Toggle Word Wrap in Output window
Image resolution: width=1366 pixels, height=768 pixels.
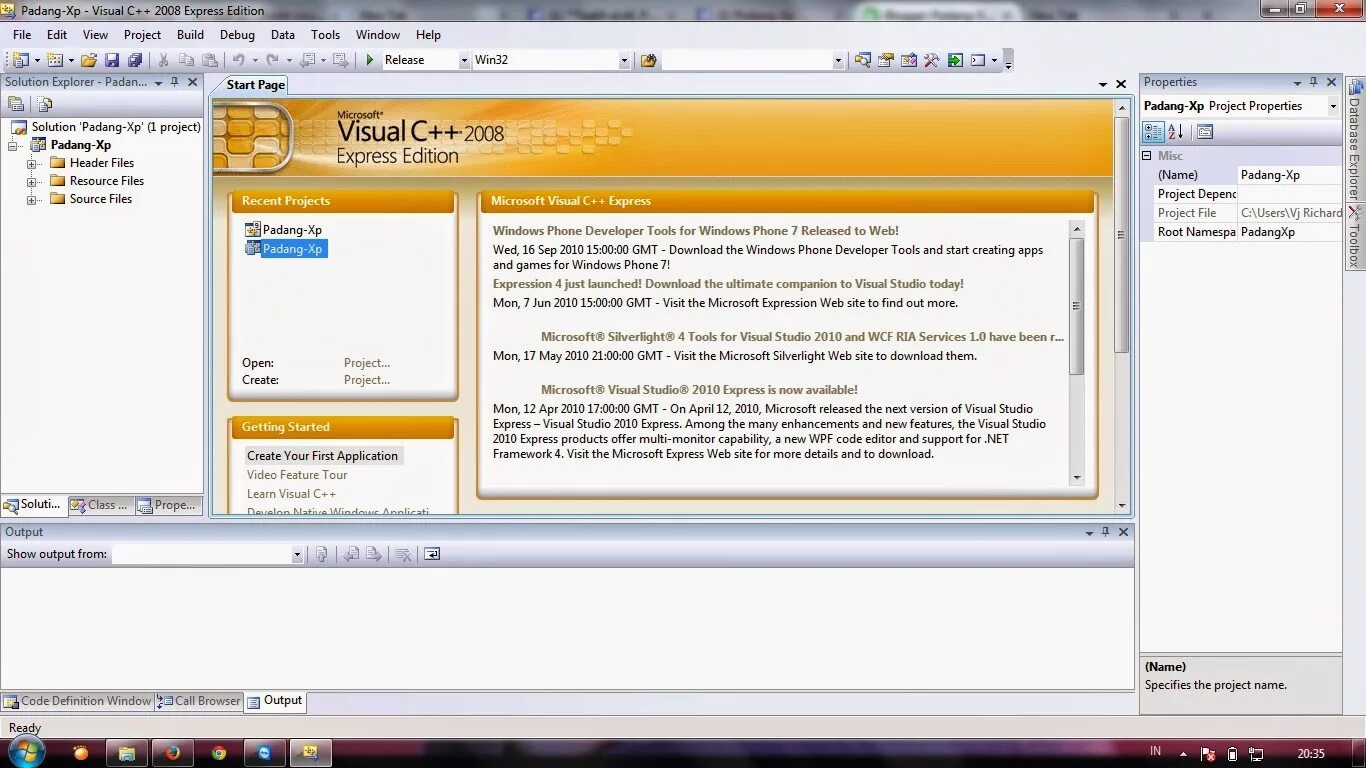[432, 554]
